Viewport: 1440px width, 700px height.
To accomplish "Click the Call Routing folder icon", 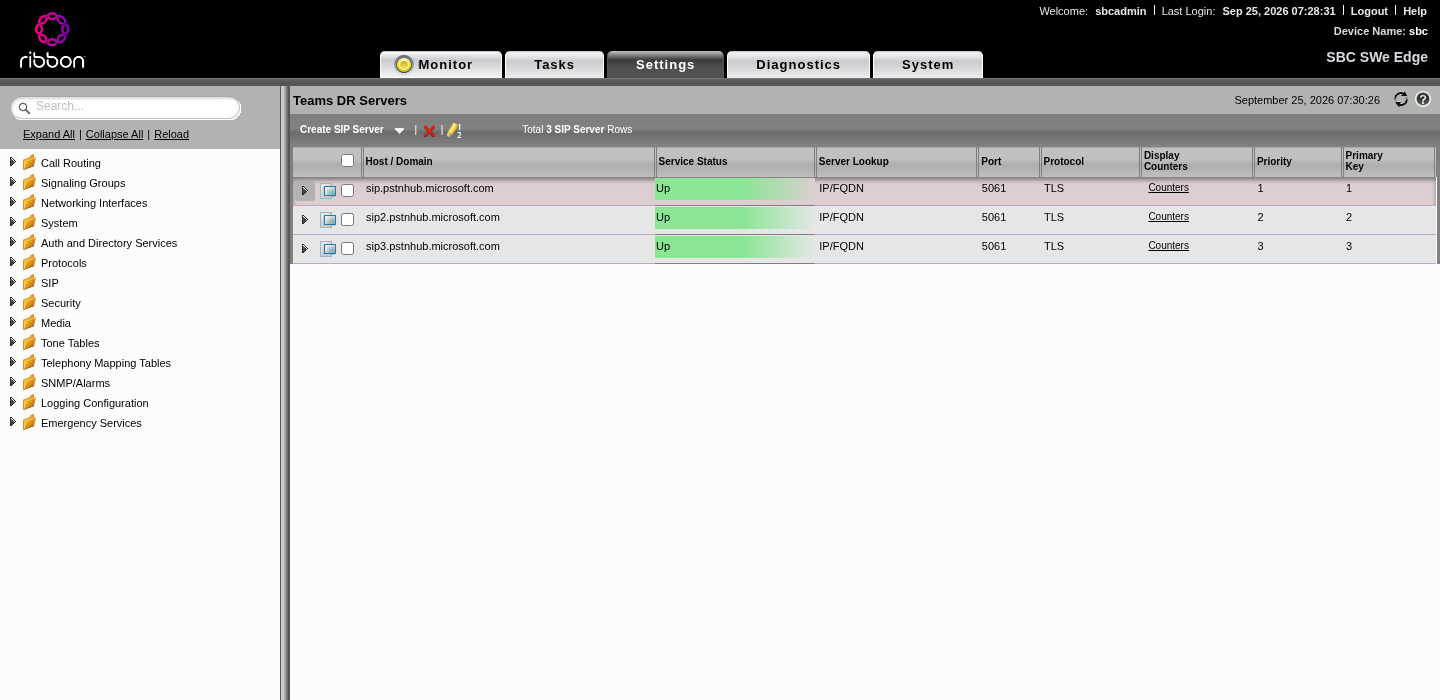I will pyautogui.click(x=29, y=162).
